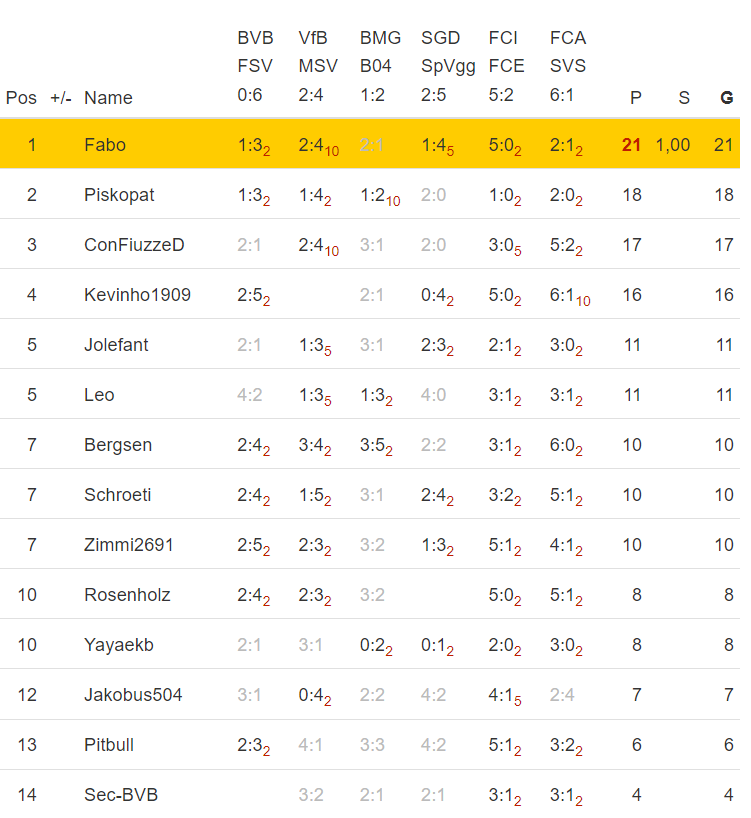Select the FCA SVS match header

(x=568, y=67)
